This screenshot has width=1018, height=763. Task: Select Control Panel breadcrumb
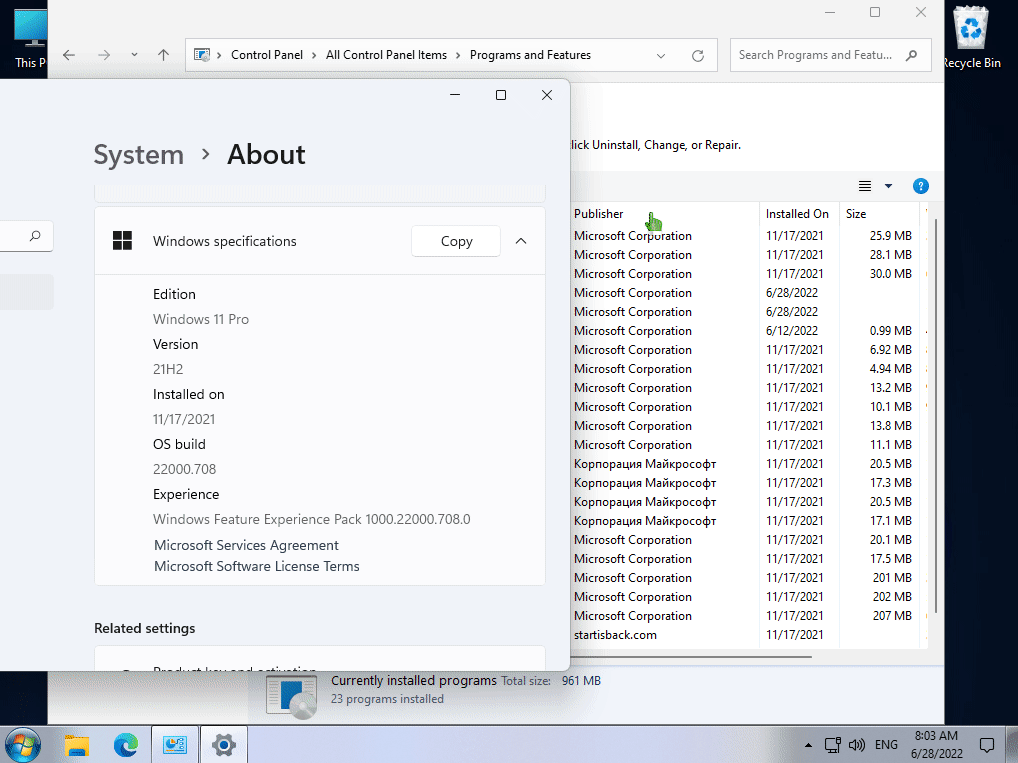click(267, 55)
